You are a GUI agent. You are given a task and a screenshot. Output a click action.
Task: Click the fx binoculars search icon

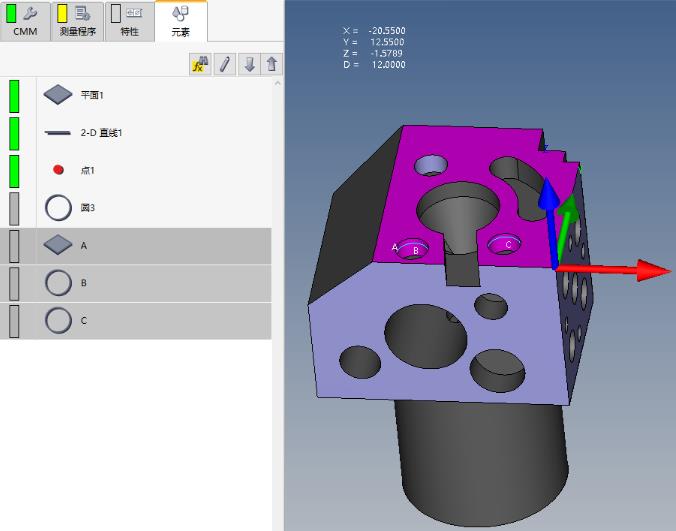(200, 65)
